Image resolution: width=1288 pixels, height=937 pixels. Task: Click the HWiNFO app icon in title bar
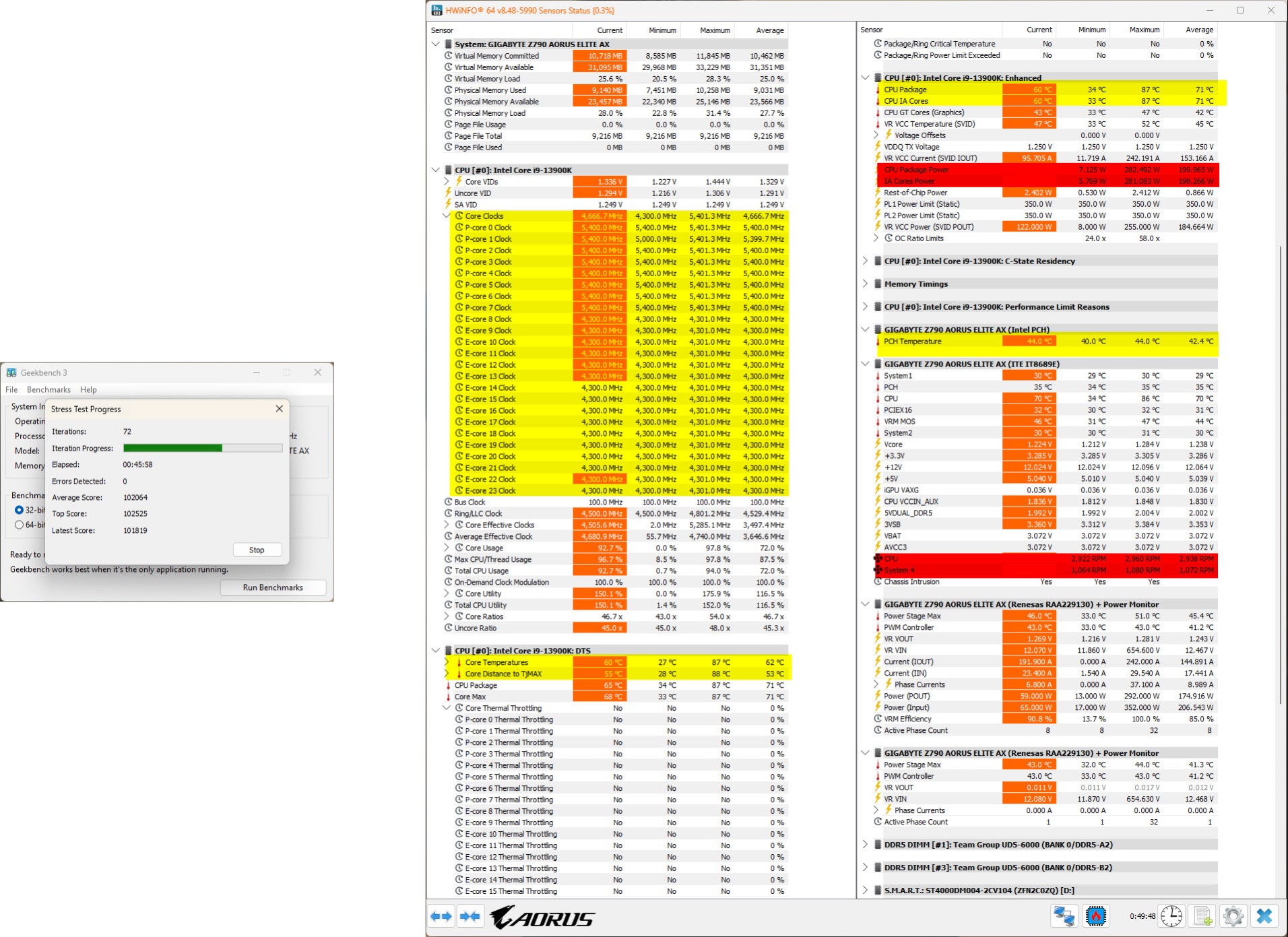click(x=437, y=10)
